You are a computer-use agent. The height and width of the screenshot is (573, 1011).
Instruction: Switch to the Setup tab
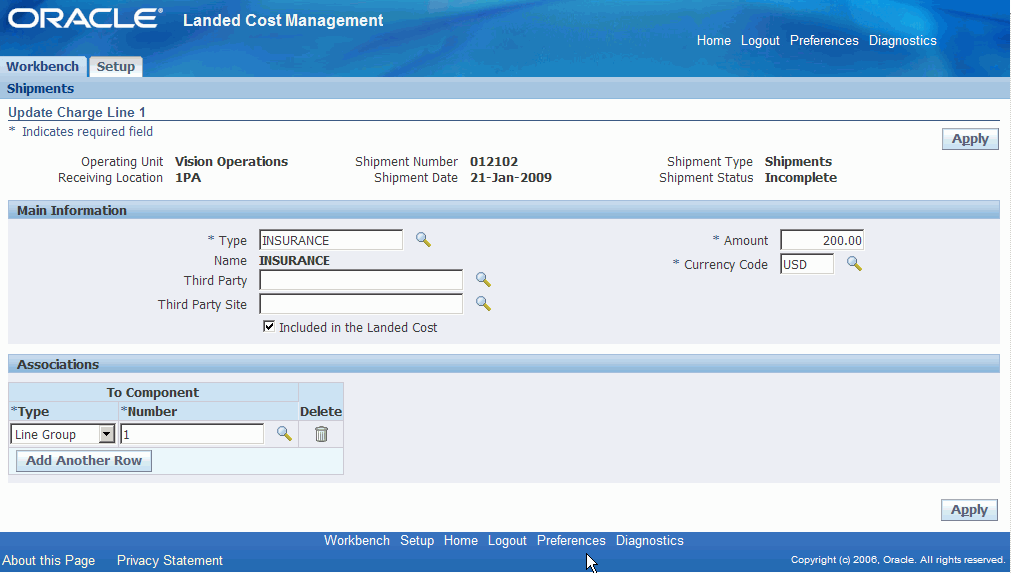[x=115, y=66]
